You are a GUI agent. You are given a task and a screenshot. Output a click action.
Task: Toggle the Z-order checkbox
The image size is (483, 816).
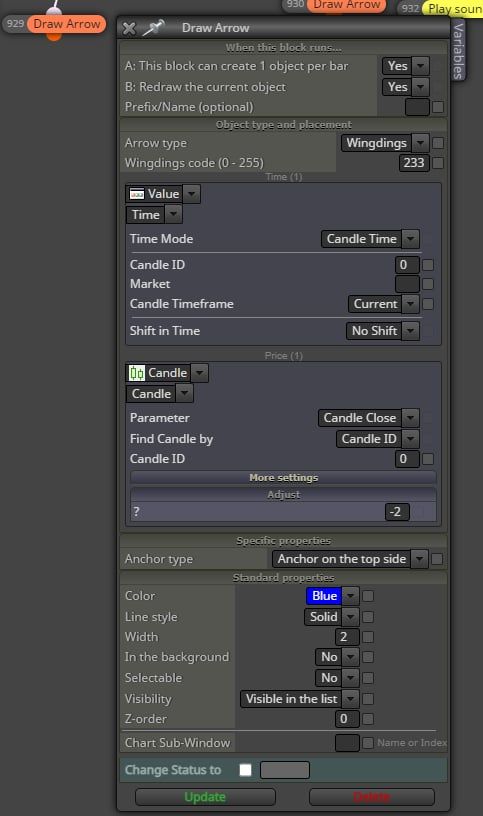pyautogui.click(x=367, y=719)
